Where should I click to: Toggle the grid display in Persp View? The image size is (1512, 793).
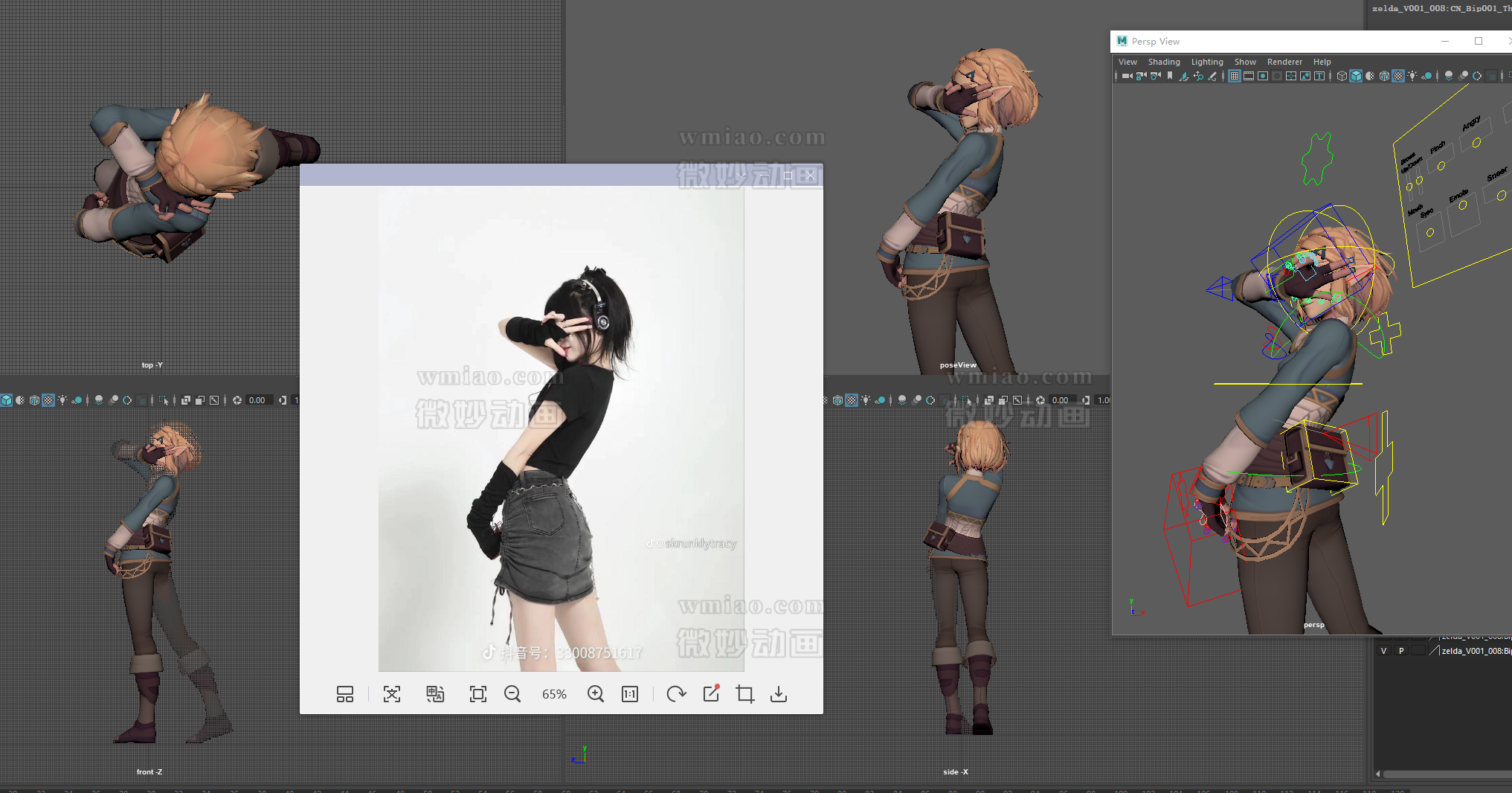pyautogui.click(x=1235, y=76)
